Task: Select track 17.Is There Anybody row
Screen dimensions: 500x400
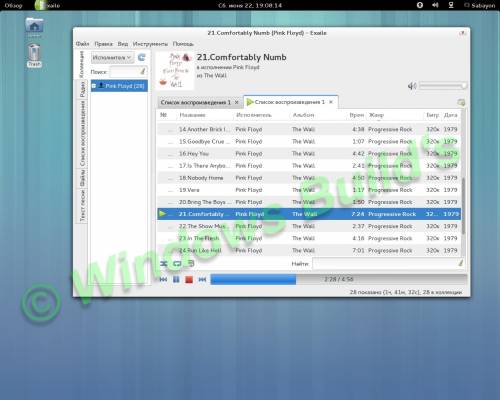Action: tap(309, 166)
